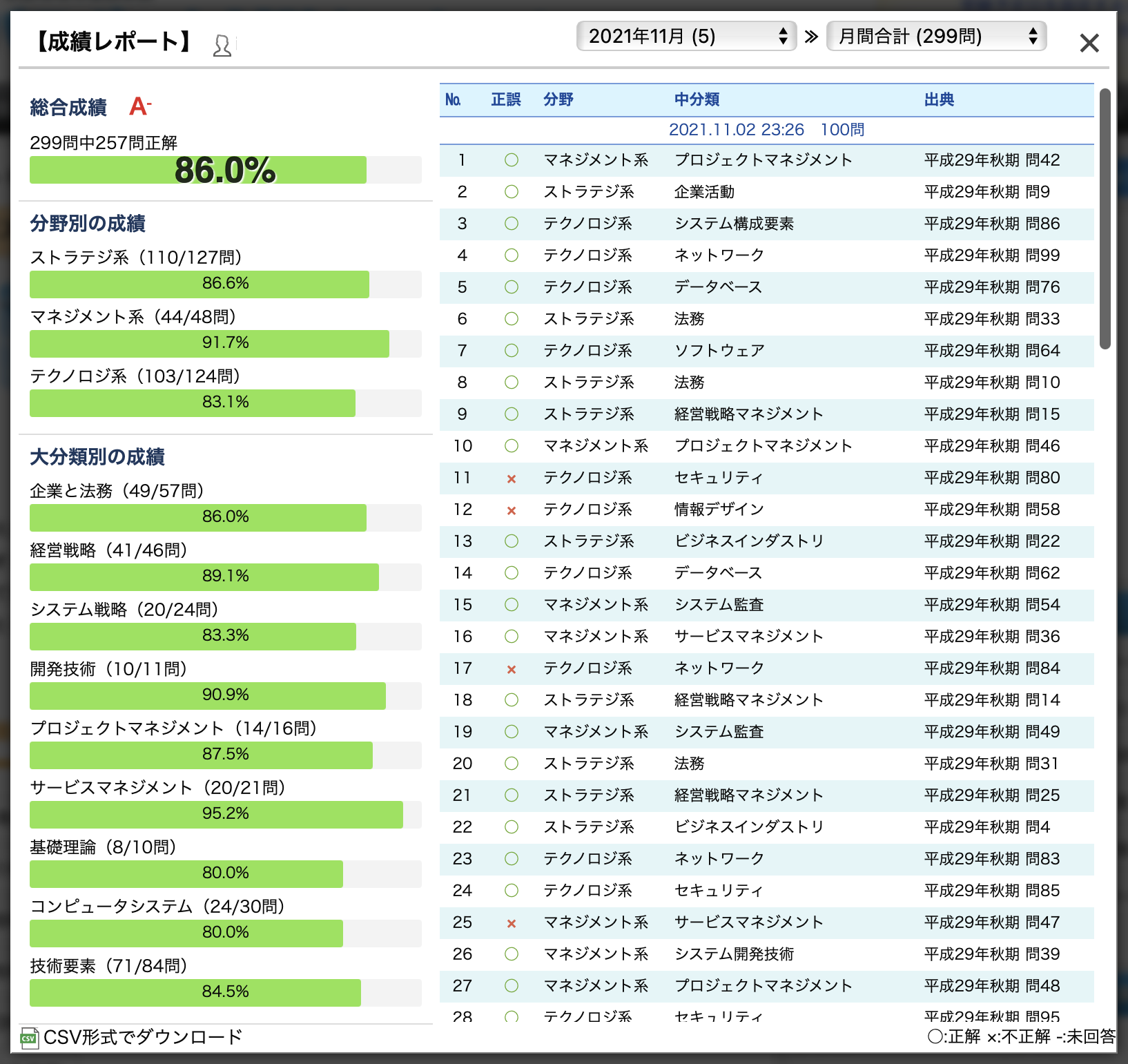Screen dimensions: 1128x1064
Task: Click the incorrect × mark in row 11
Action: [512, 478]
